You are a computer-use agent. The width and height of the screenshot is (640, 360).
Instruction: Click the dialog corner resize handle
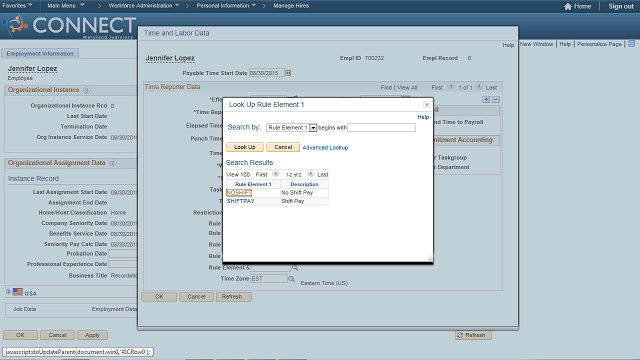pyautogui.click(x=430, y=258)
